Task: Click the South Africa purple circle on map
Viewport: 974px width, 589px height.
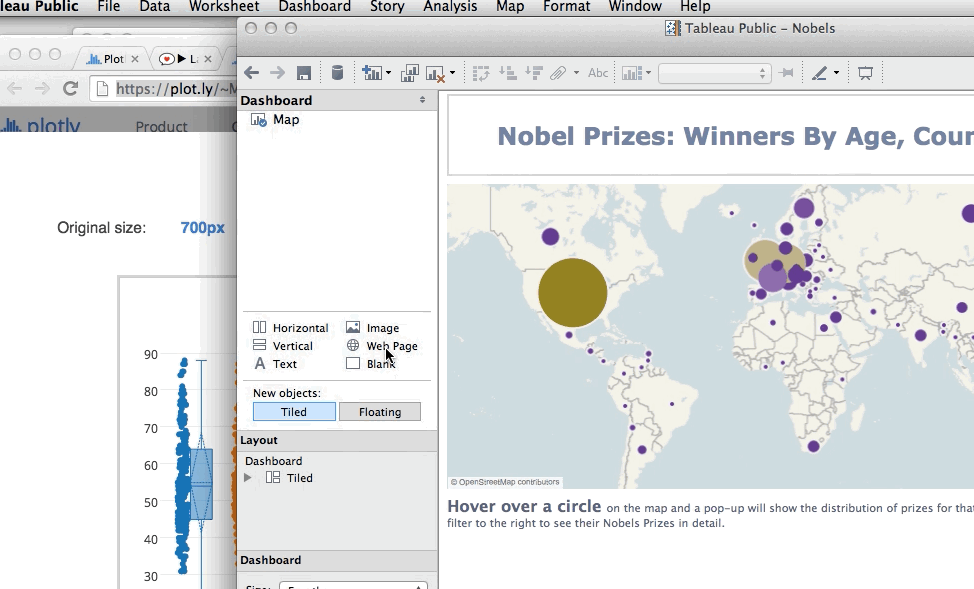Action: click(814, 446)
